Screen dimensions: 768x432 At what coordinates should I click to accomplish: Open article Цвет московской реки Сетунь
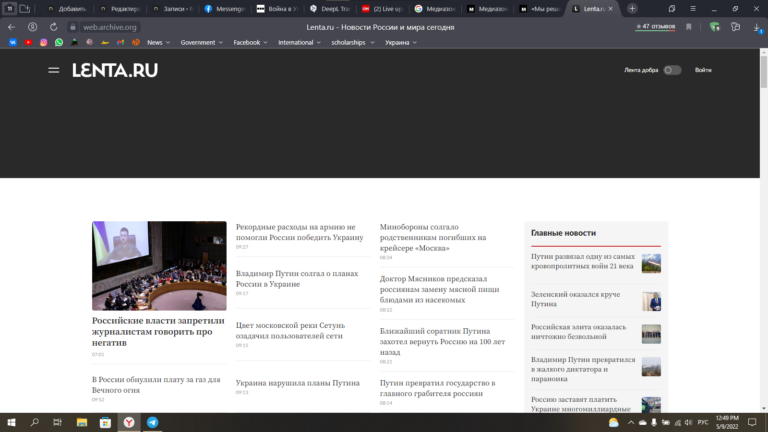pos(290,331)
